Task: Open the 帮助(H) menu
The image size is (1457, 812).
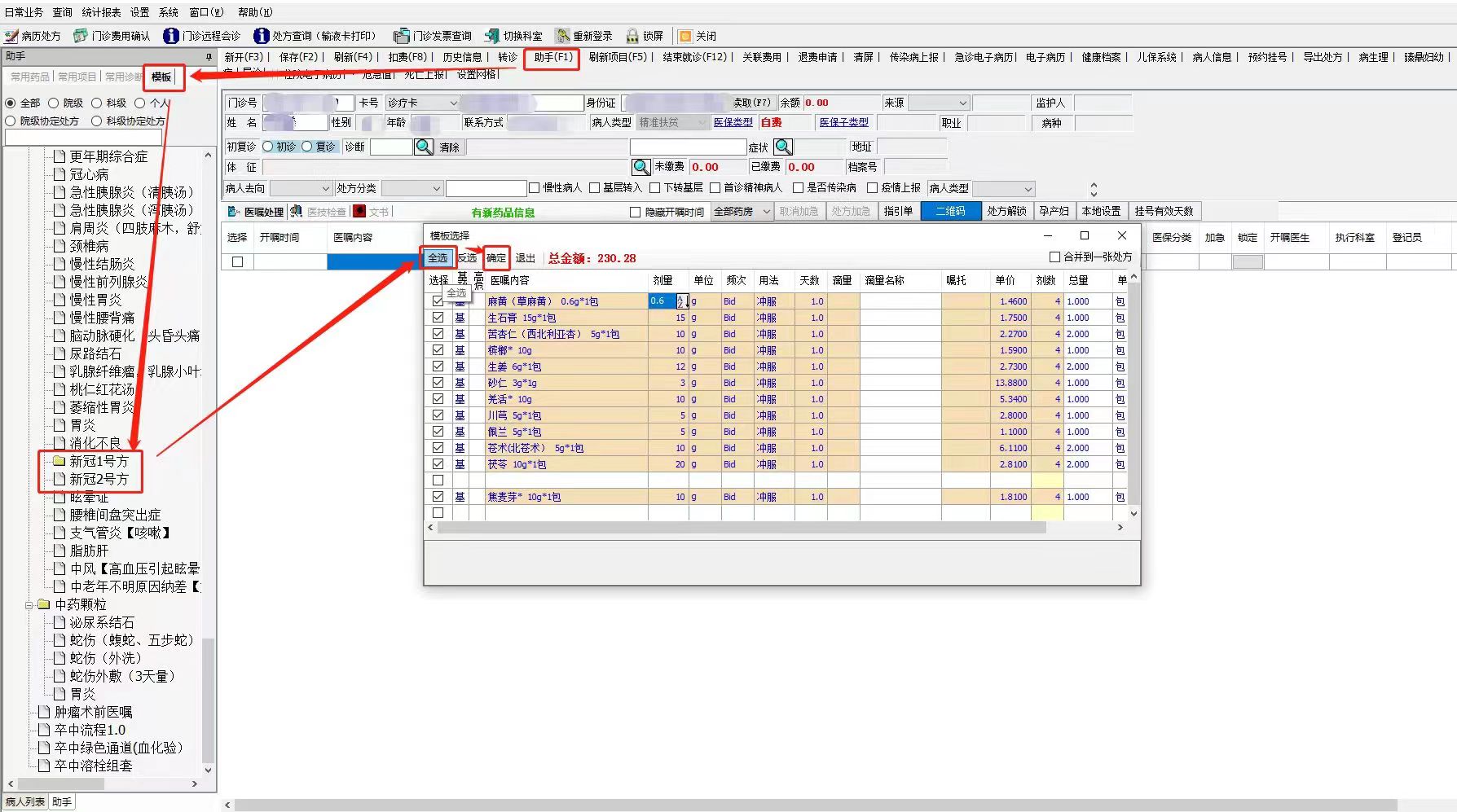Action: tap(255, 12)
